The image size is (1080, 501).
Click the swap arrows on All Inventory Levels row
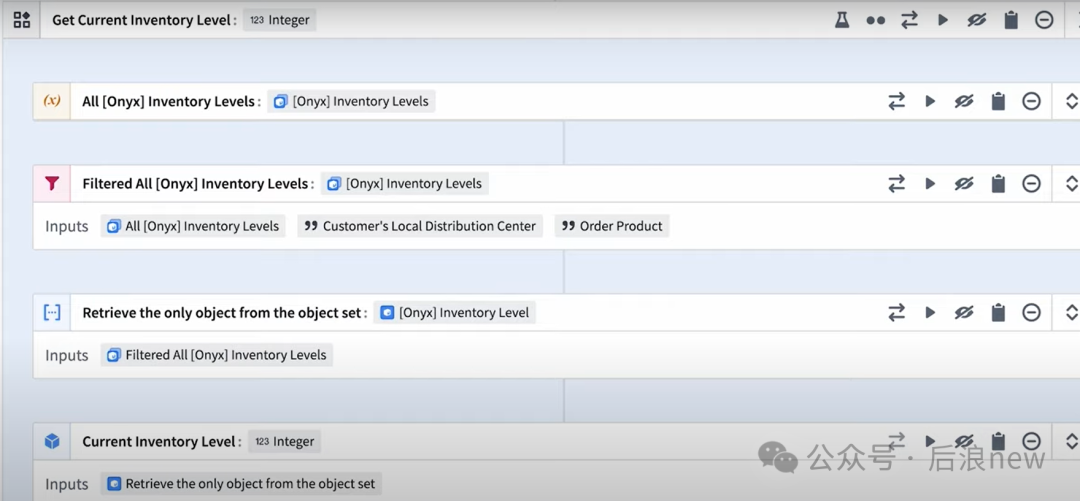[896, 101]
